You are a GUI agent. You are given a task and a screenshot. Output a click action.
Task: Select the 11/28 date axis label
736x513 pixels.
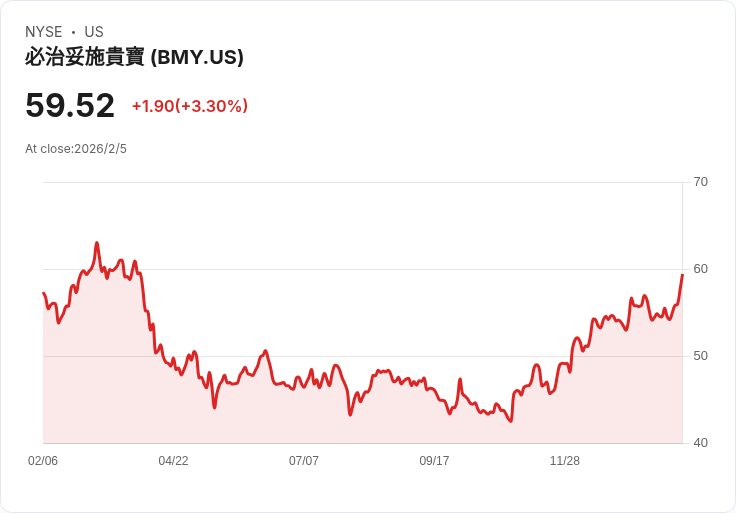(565, 460)
